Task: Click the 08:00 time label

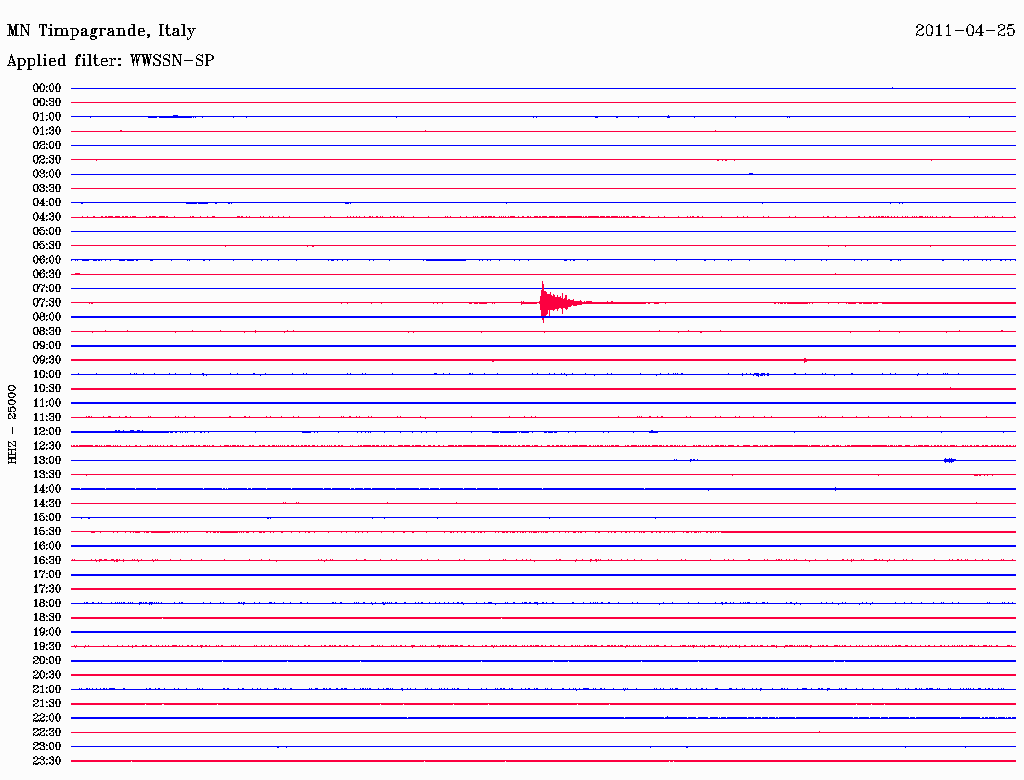Action: click(x=47, y=317)
